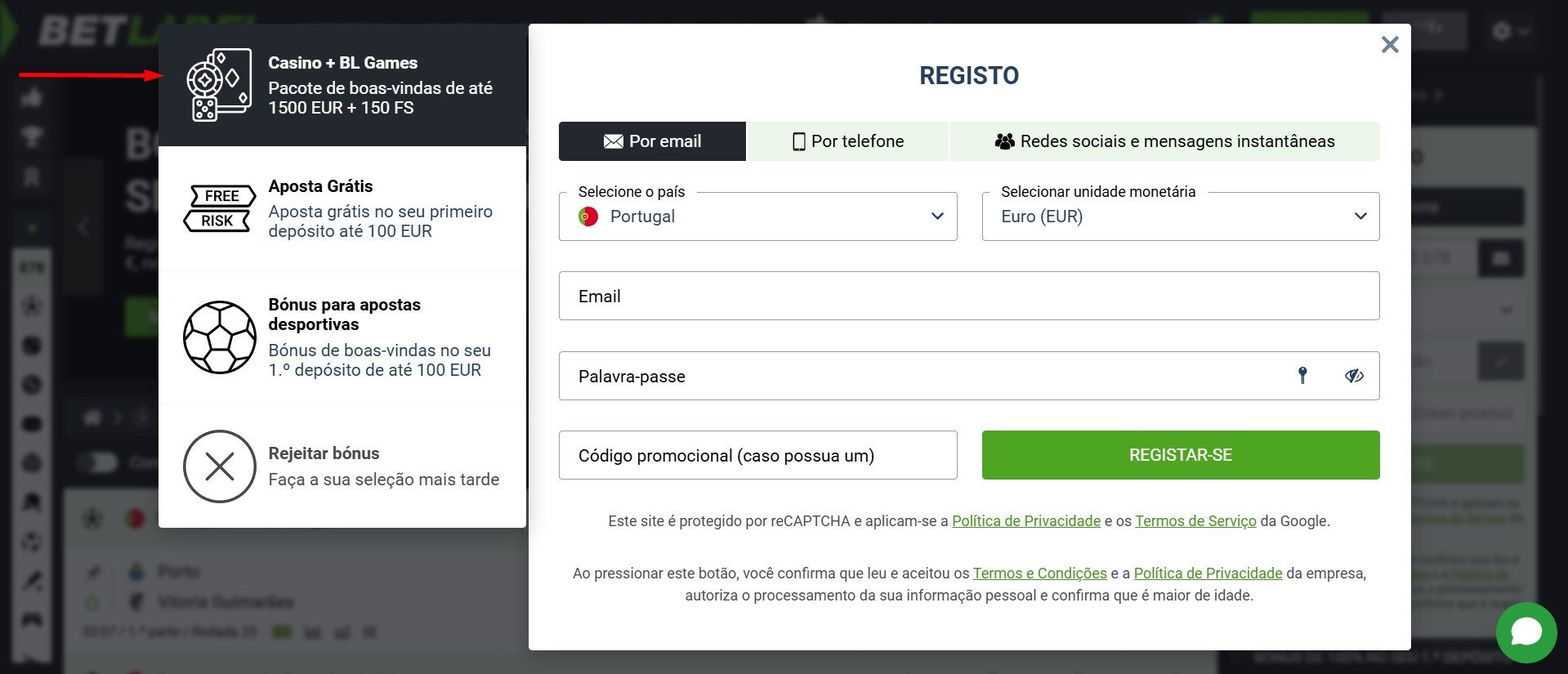Open Google's Termos de Serviço link
Image resolution: width=1568 pixels, height=674 pixels.
[1195, 521]
